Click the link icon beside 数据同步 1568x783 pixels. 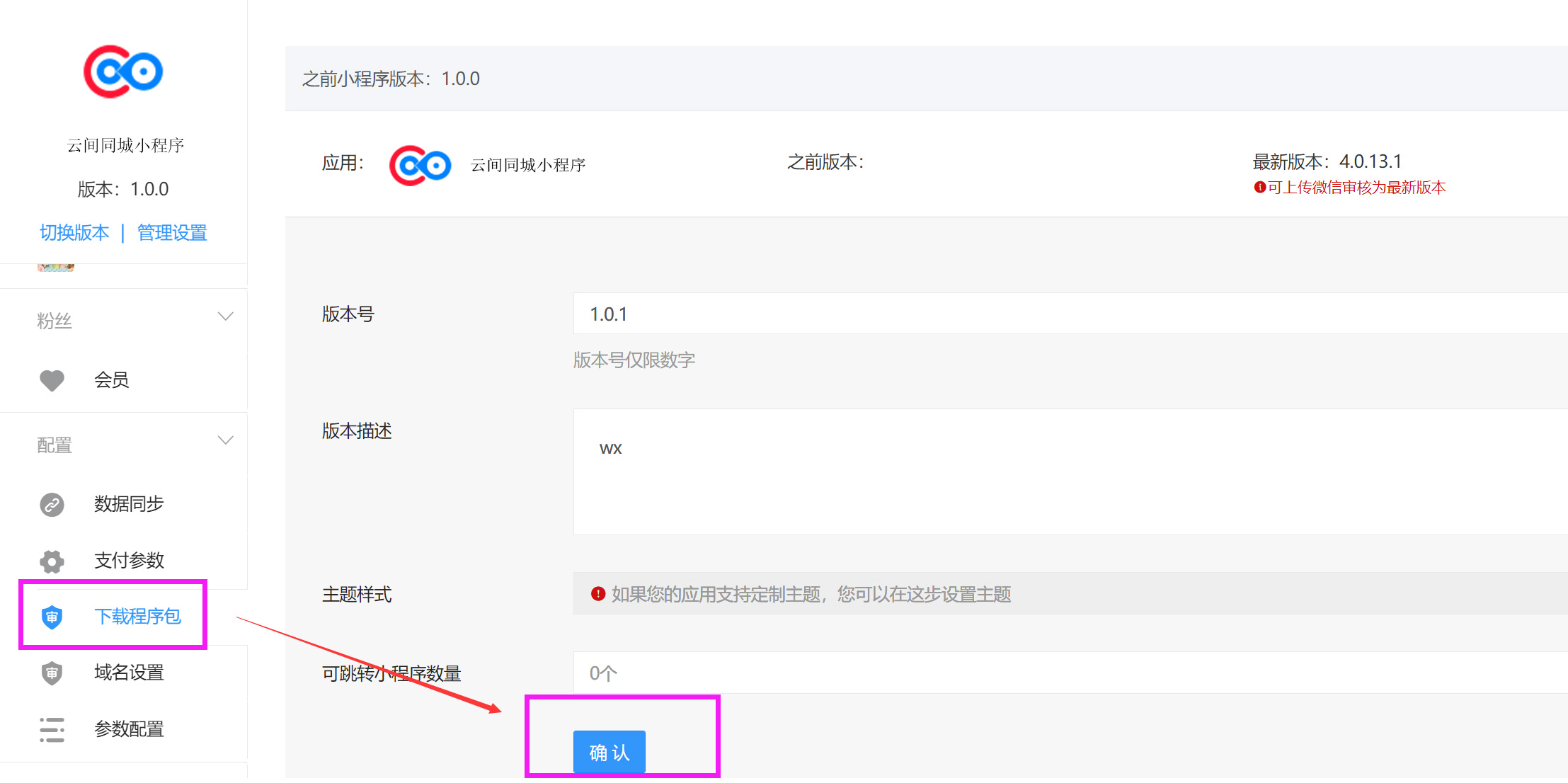tap(52, 505)
